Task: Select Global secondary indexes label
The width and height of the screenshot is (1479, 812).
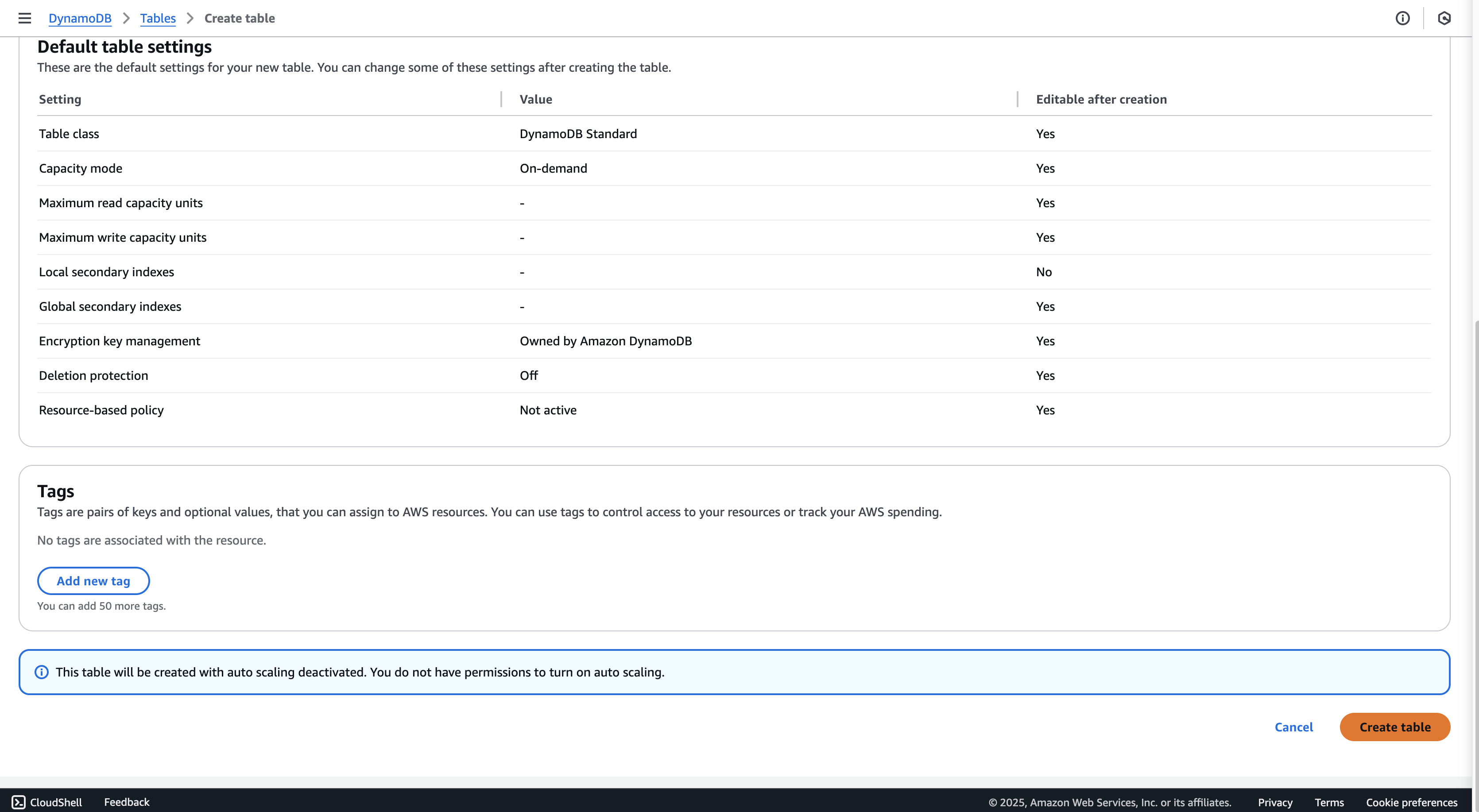Action: pyautogui.click(x=110, y=306)
